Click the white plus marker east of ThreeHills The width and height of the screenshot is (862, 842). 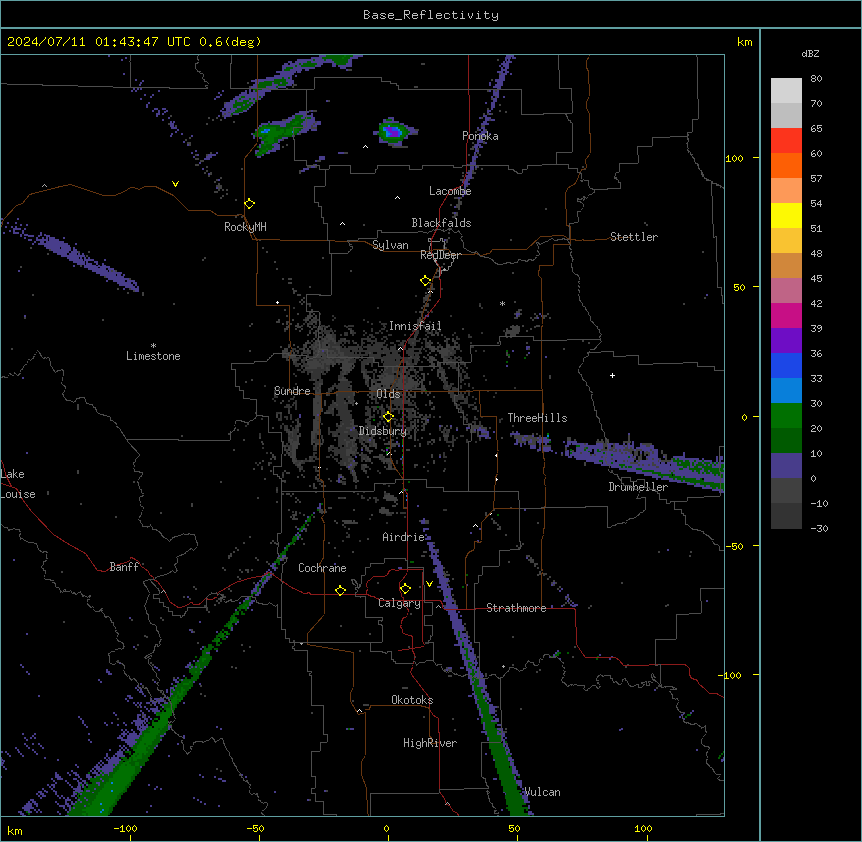(x=612, y=375)
